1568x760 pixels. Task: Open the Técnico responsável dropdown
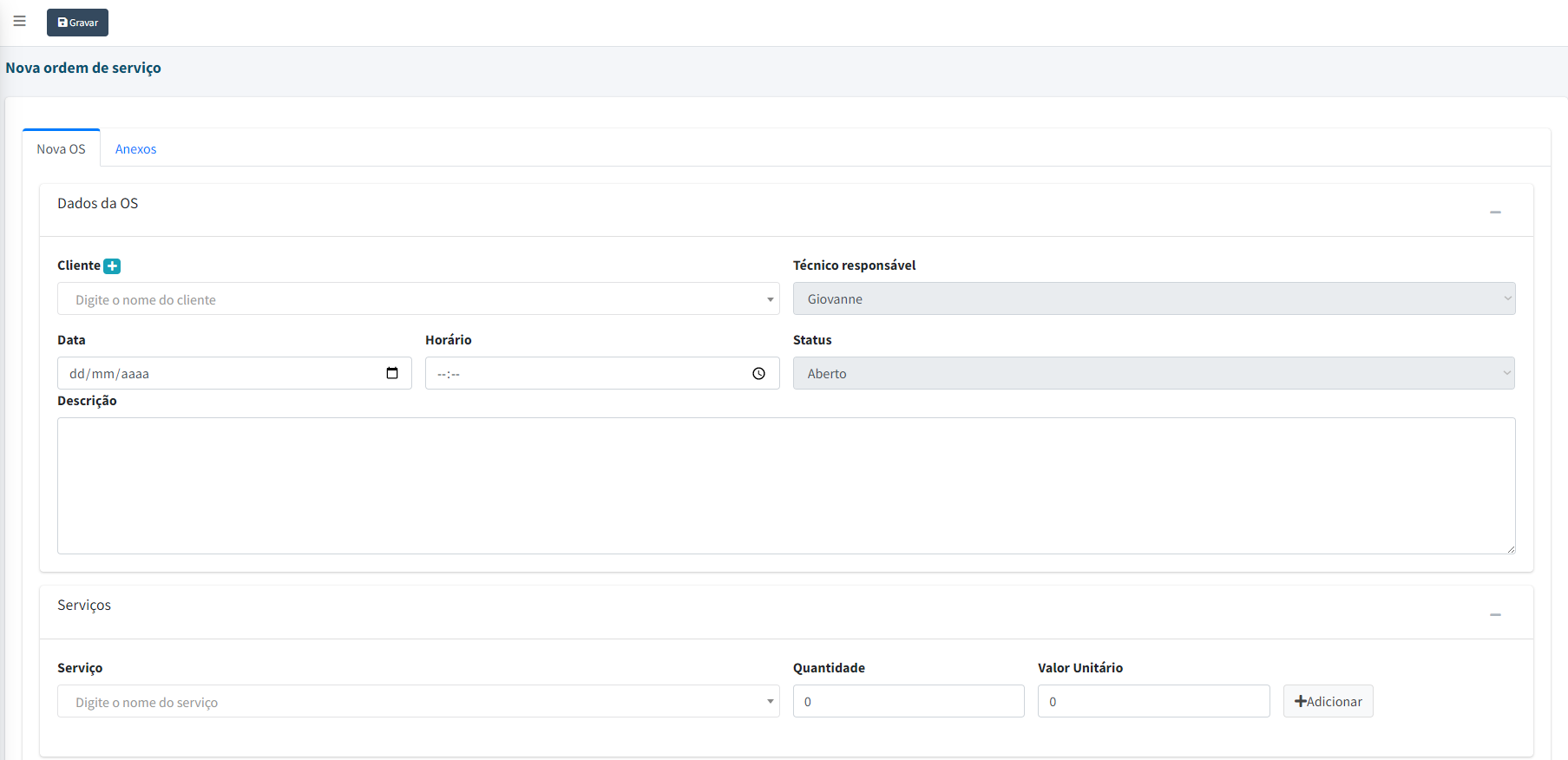pyautogui.click(x=1153, y=299)
